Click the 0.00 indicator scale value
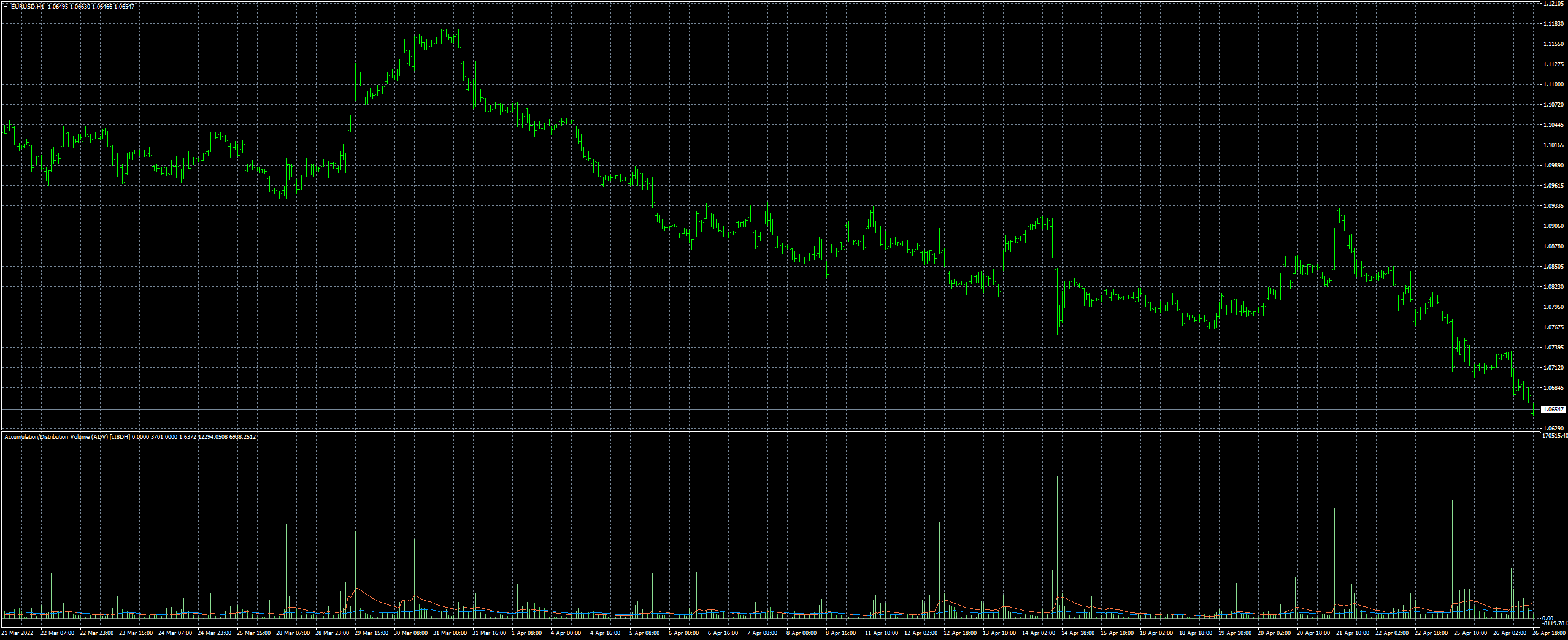Image resolution: width=1568 pixels, height=640 pixels. [1548, 619]
